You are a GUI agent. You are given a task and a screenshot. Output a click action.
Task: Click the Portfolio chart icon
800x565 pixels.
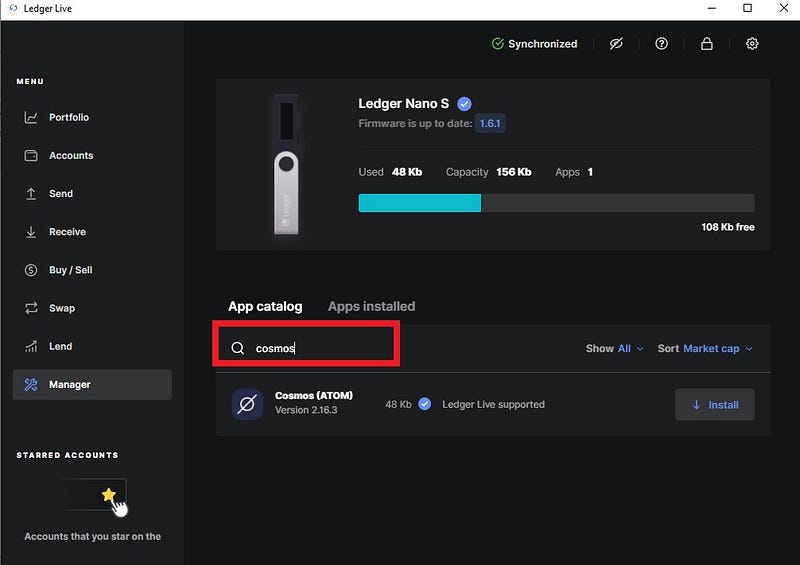[31, 117]
